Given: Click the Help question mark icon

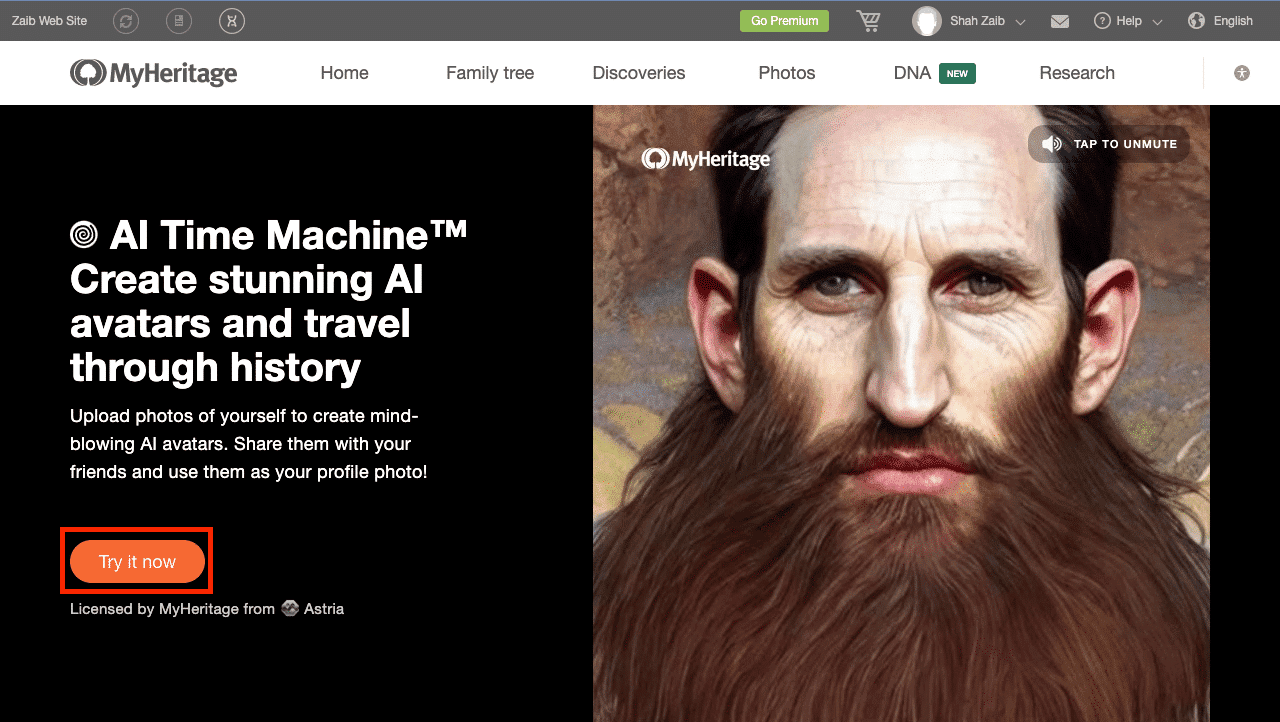Looking at the screenshot, I should tap(1102, 21).
